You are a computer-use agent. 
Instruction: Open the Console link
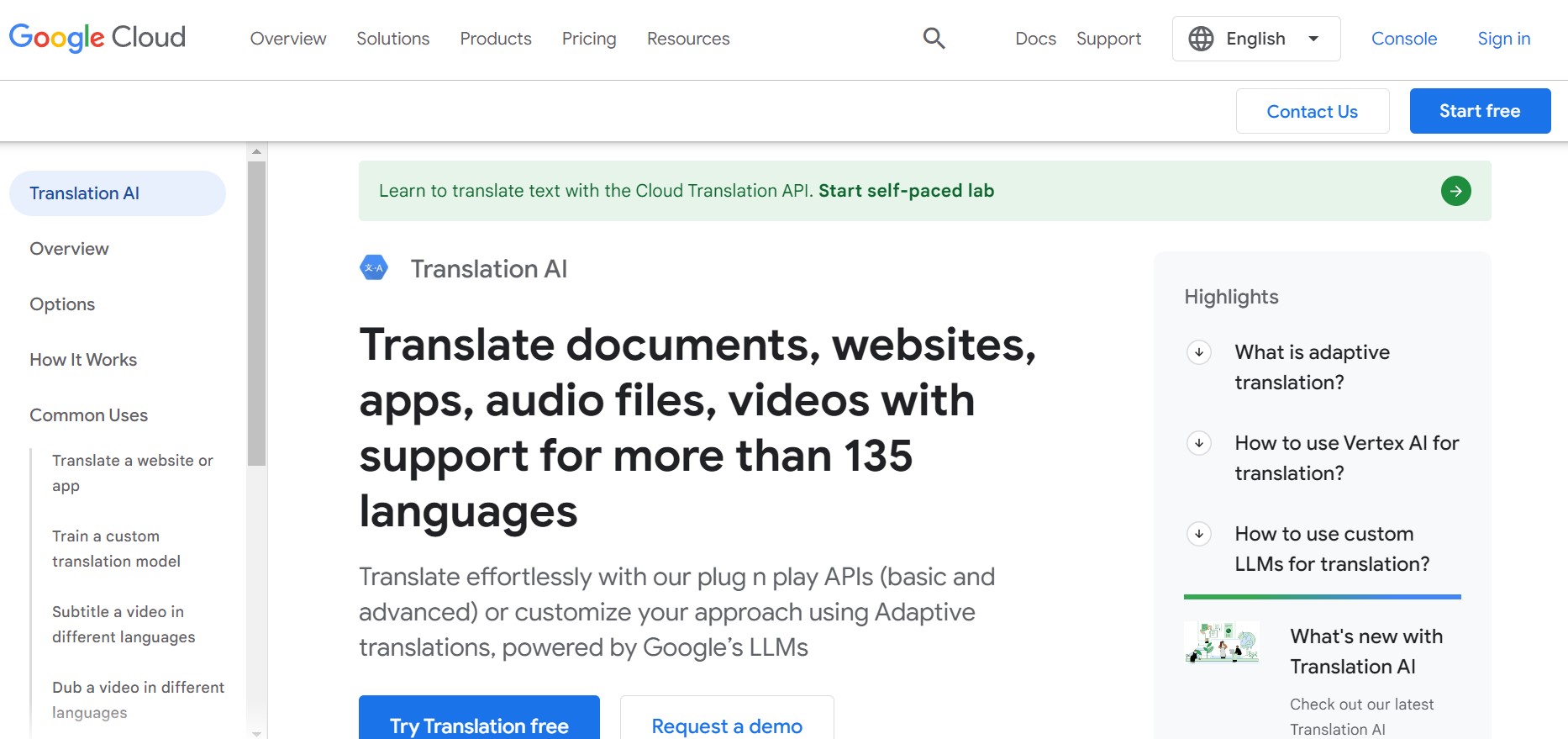1404,39
